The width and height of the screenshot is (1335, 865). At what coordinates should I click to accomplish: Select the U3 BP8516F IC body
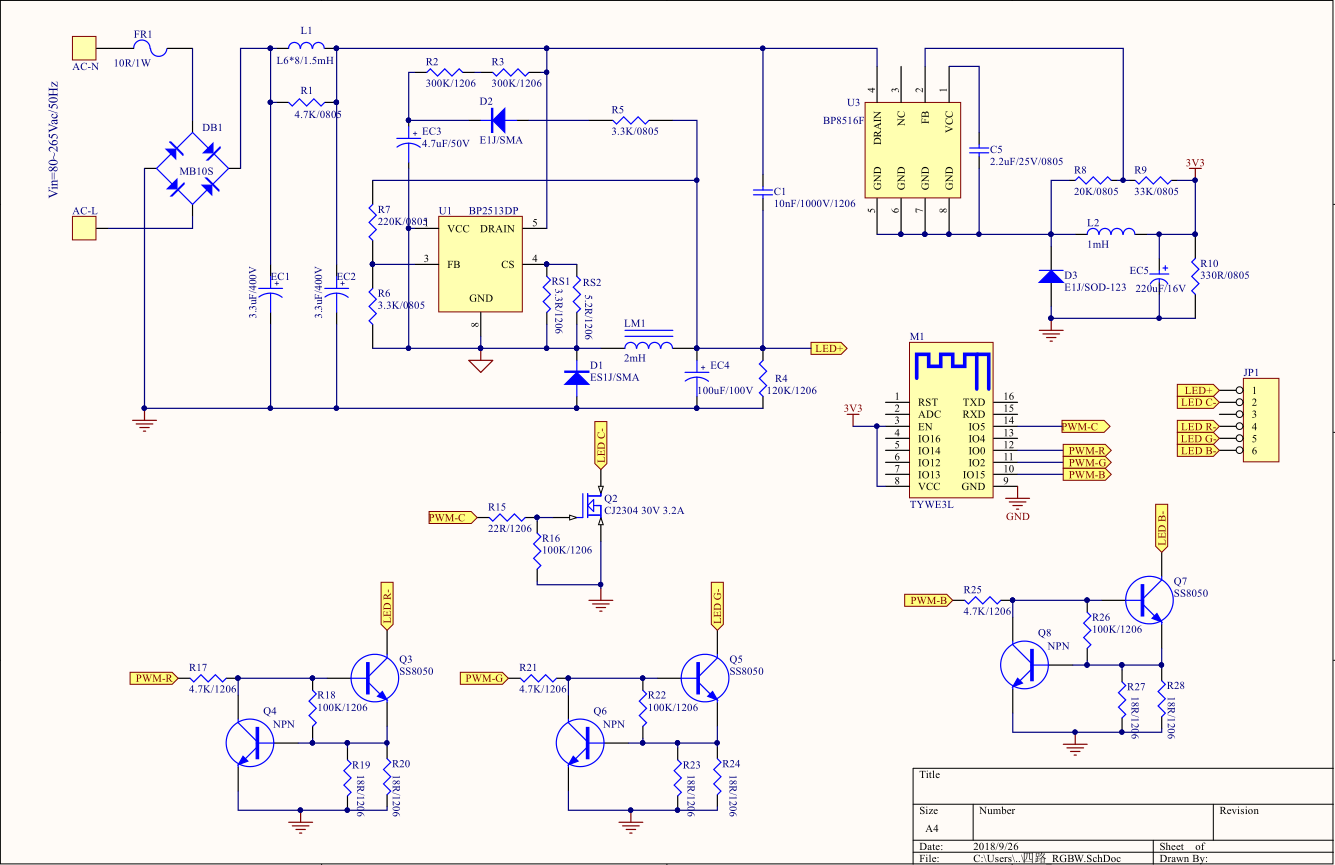click(913, 149)
